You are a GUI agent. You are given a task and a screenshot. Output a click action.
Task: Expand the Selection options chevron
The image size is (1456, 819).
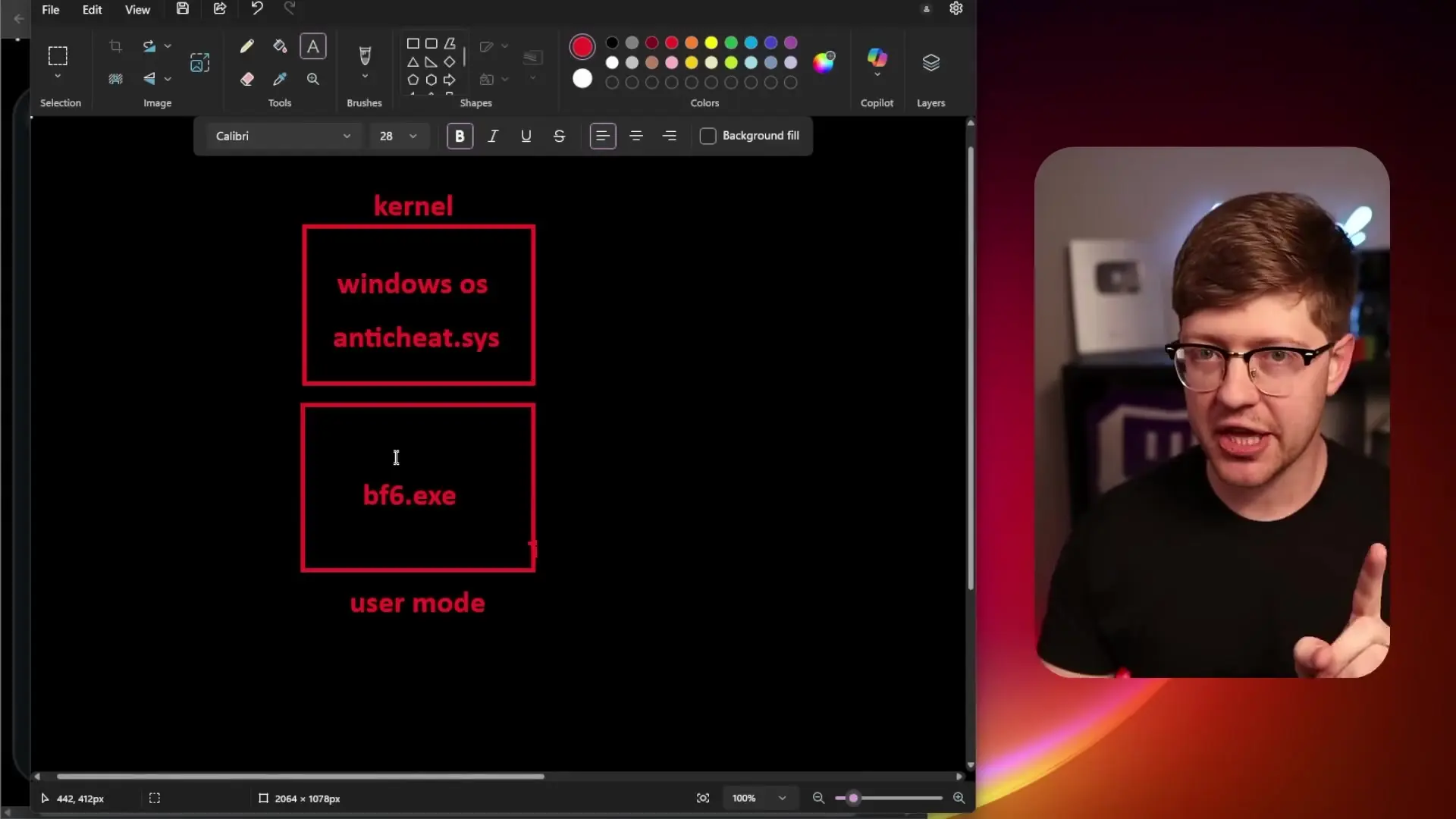[58, 77]
